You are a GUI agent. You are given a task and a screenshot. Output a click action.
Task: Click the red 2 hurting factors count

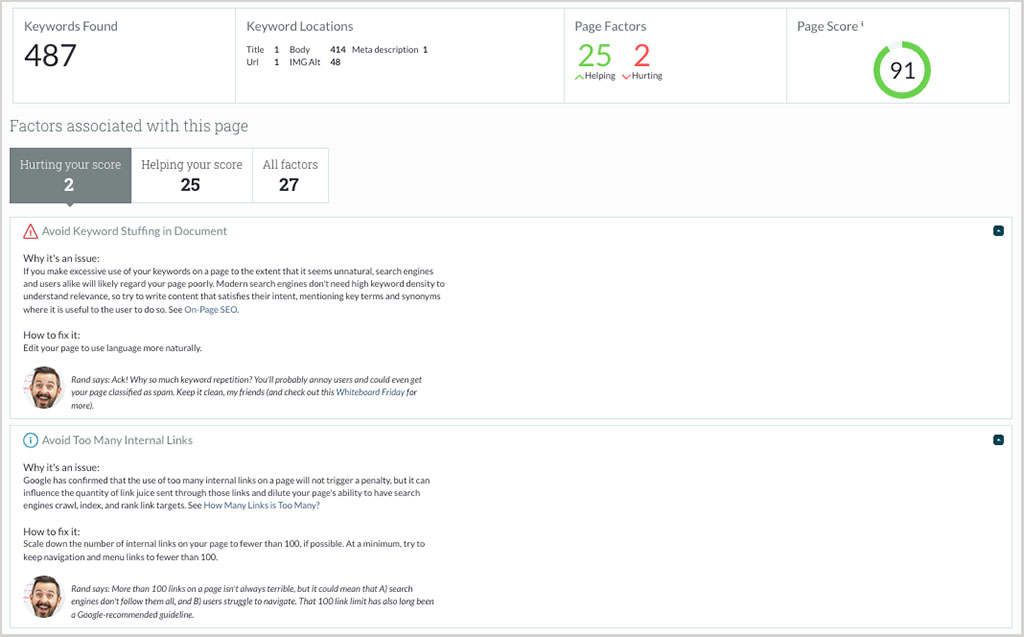(642, 56)
